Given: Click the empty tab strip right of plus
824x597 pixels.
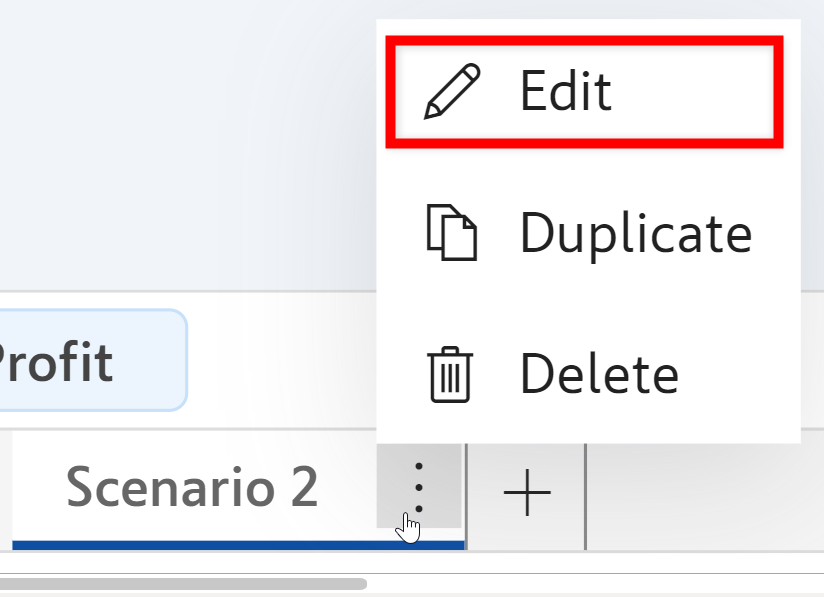Looking at the screenshot, I should tap(700, 494).
